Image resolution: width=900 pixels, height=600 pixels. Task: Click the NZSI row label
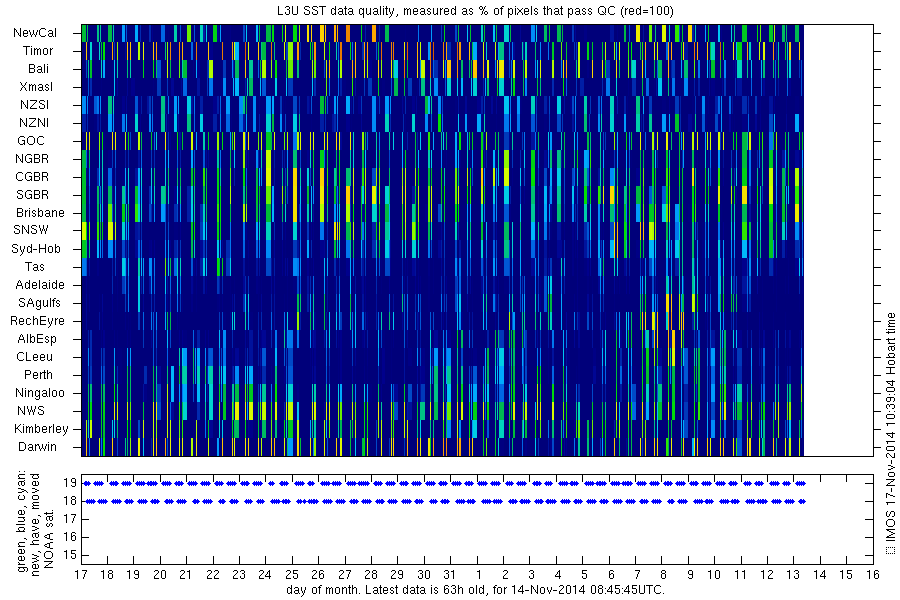tap(34, 104)
